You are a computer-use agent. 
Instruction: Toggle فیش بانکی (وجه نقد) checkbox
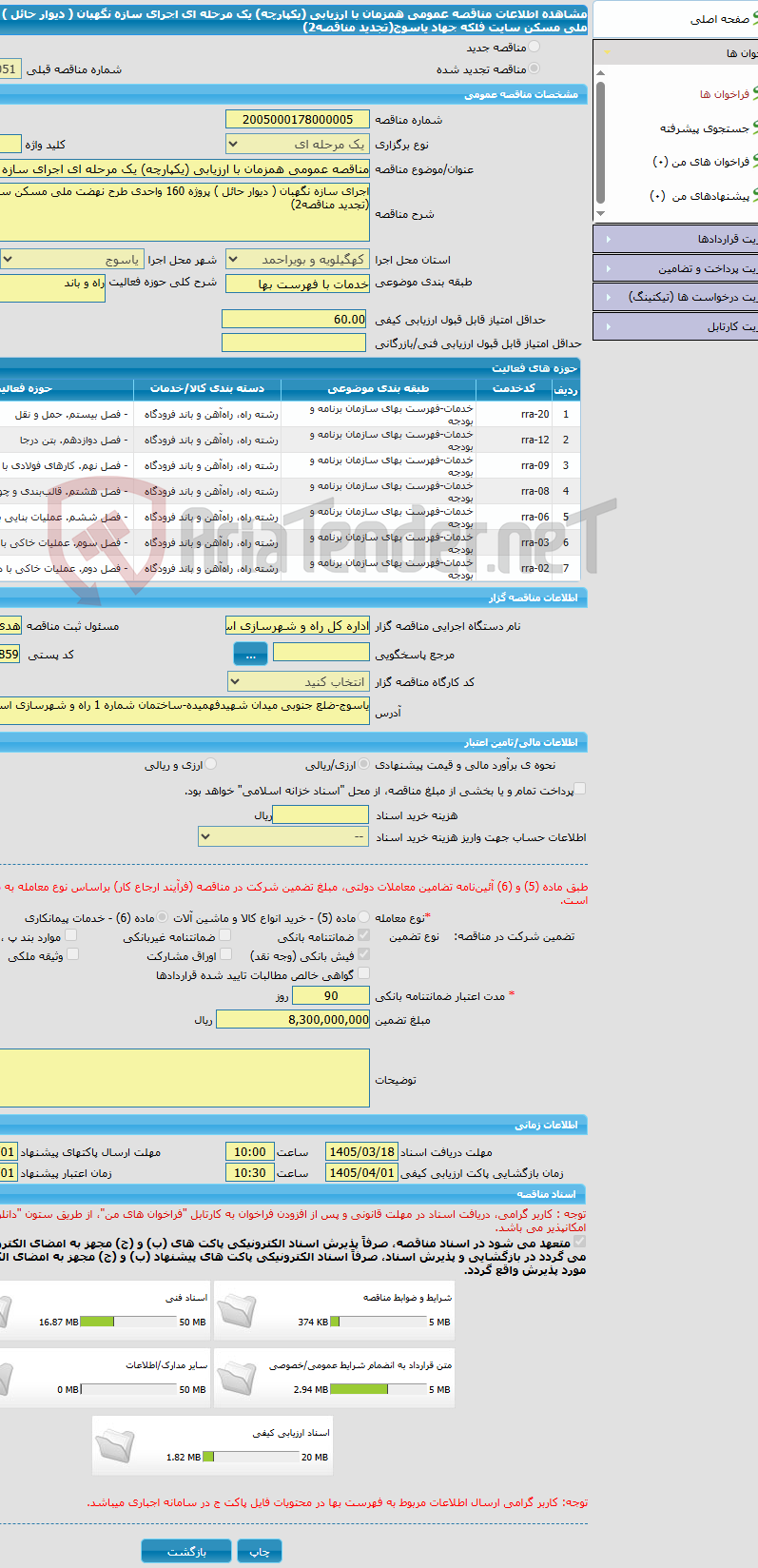364,955
